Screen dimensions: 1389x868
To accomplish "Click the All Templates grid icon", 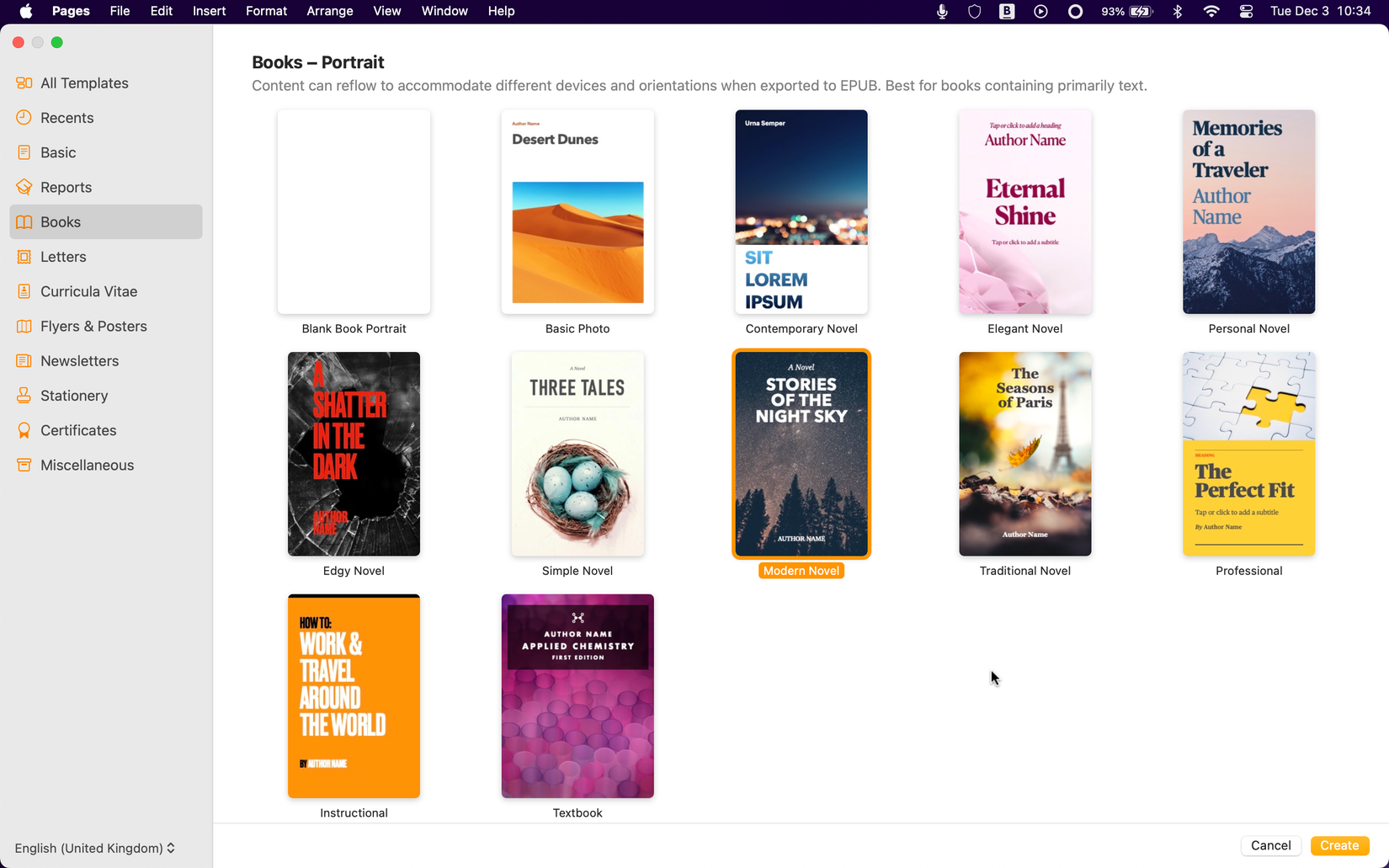I will (24, 83).
